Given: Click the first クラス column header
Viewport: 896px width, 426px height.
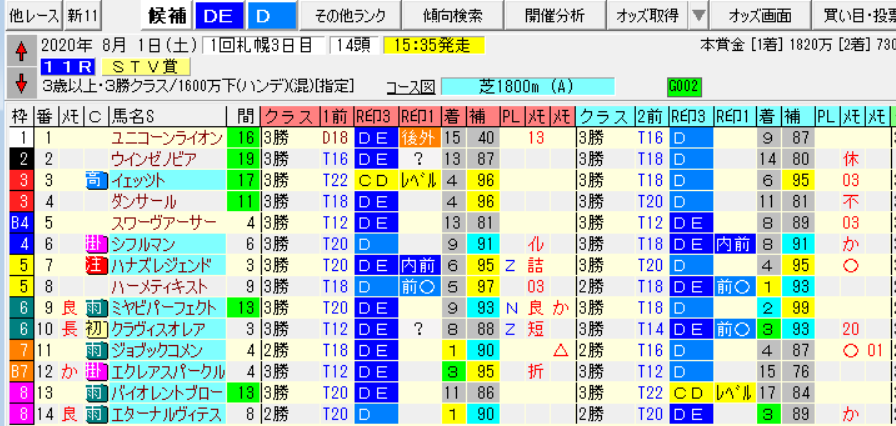Looking at the screenshot, I should (x=289, y=116).
